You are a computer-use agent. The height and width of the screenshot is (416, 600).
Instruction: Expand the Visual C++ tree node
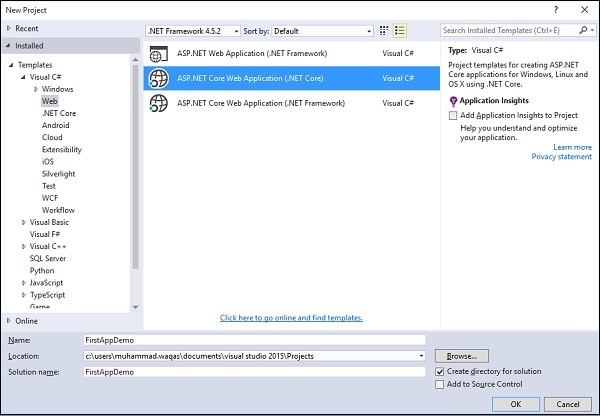coord(24,246)
